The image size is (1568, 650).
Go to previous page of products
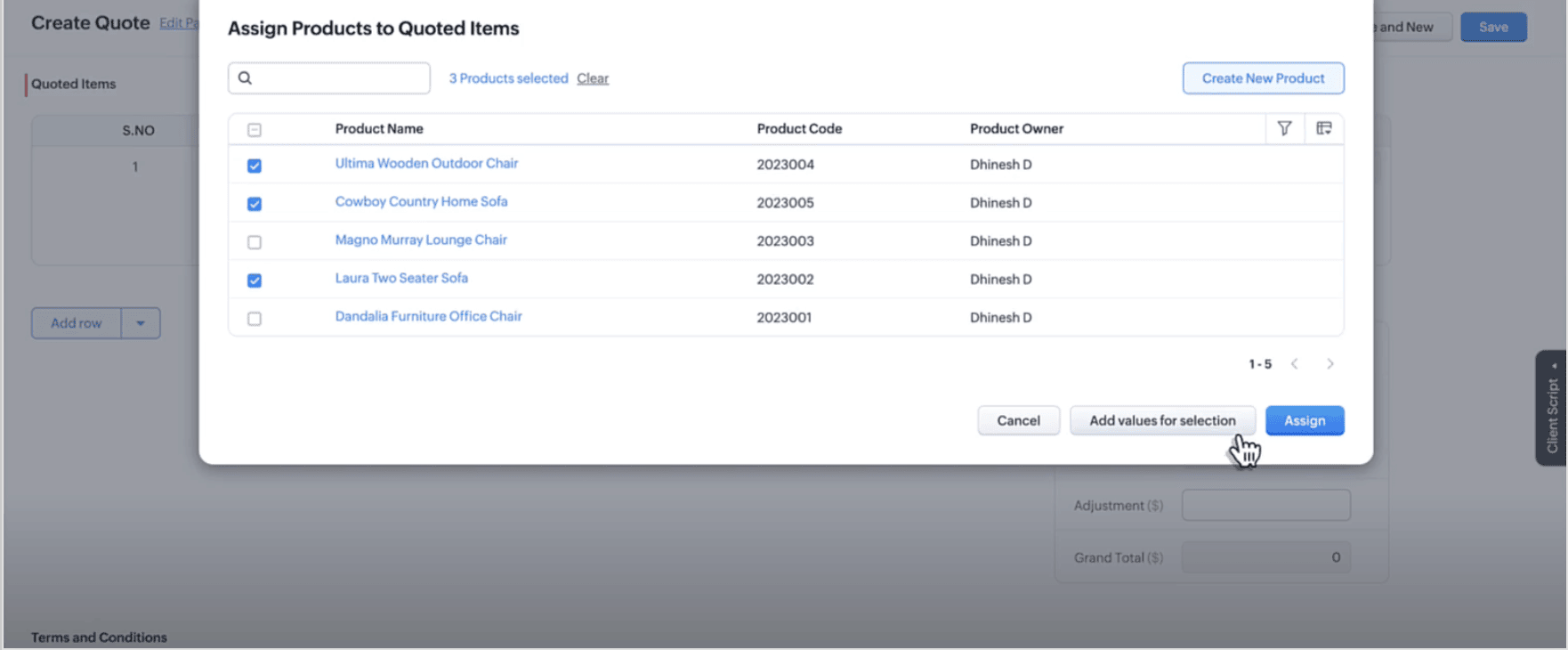click(x=1295, y=364)
